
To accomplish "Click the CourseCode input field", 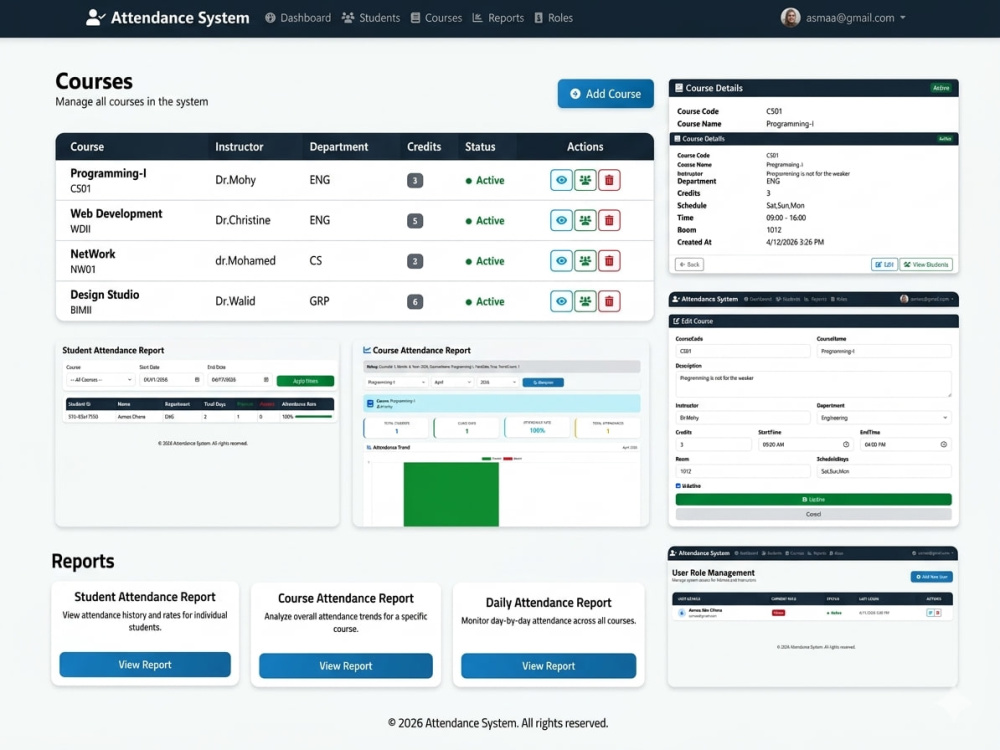I will coord(742,351).
